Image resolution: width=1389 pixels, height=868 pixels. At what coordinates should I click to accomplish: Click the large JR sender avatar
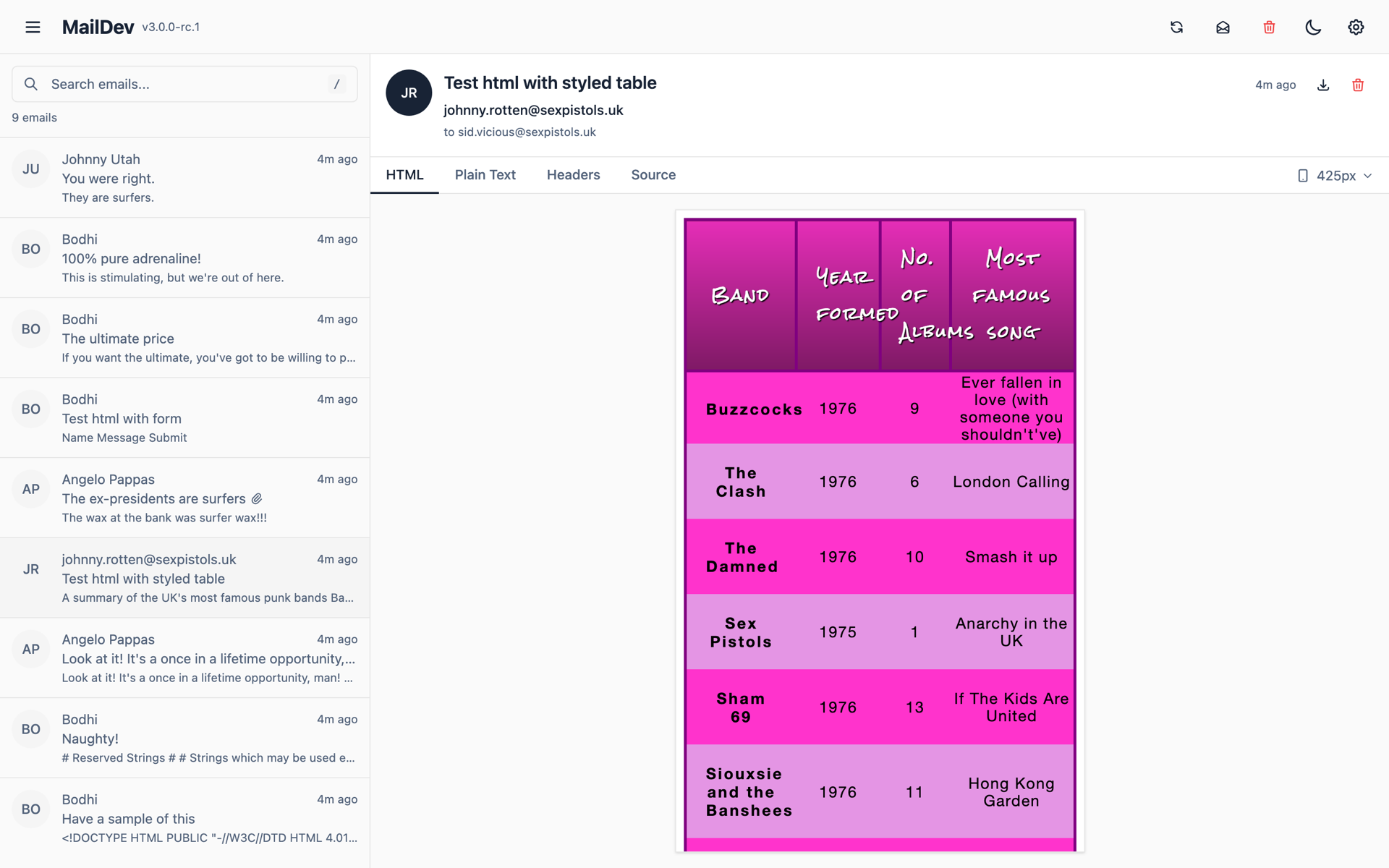(x=409, y=93)
